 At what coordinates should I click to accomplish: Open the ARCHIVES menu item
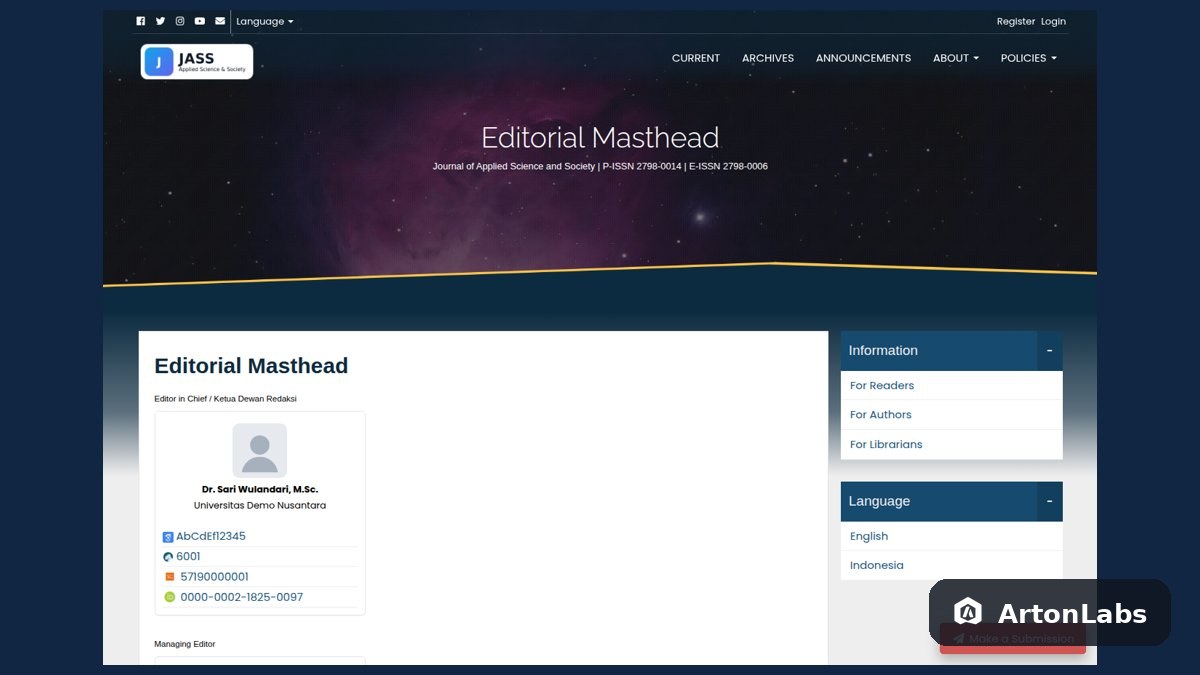click(x=768, y=58)
